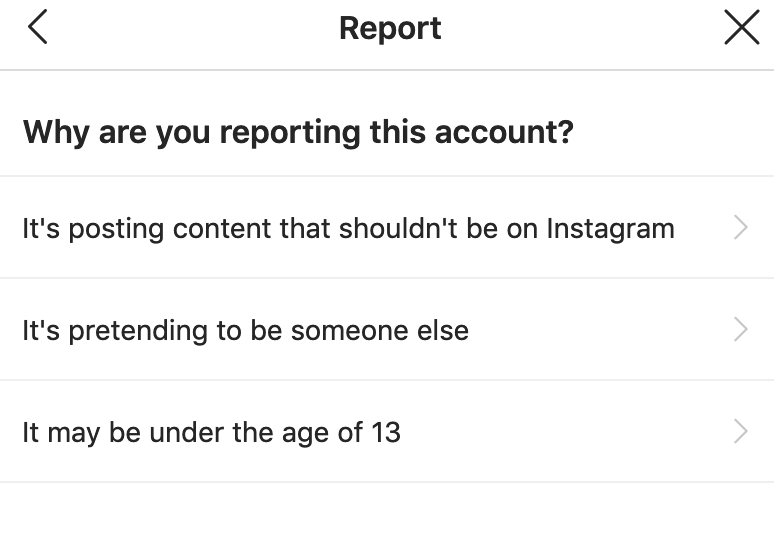Click chevron beside pretending to be someone else
774x540 pixels.
[741, 329]
